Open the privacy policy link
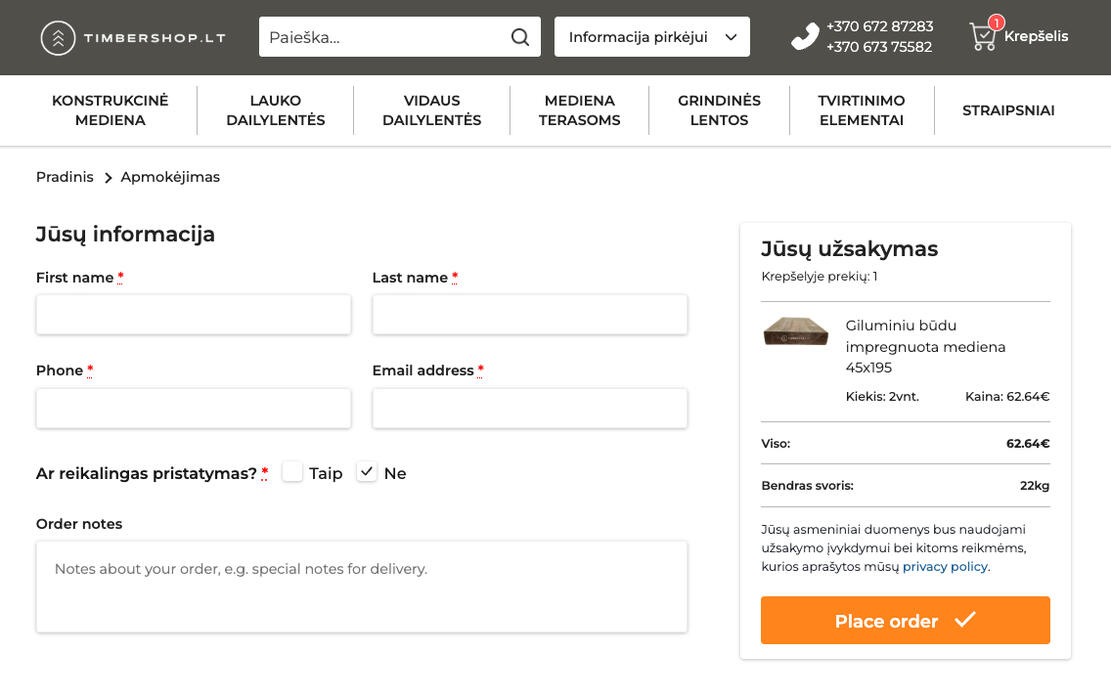Image resolution: width=1111 pixels, height=697 pixels. click(944, 567)
